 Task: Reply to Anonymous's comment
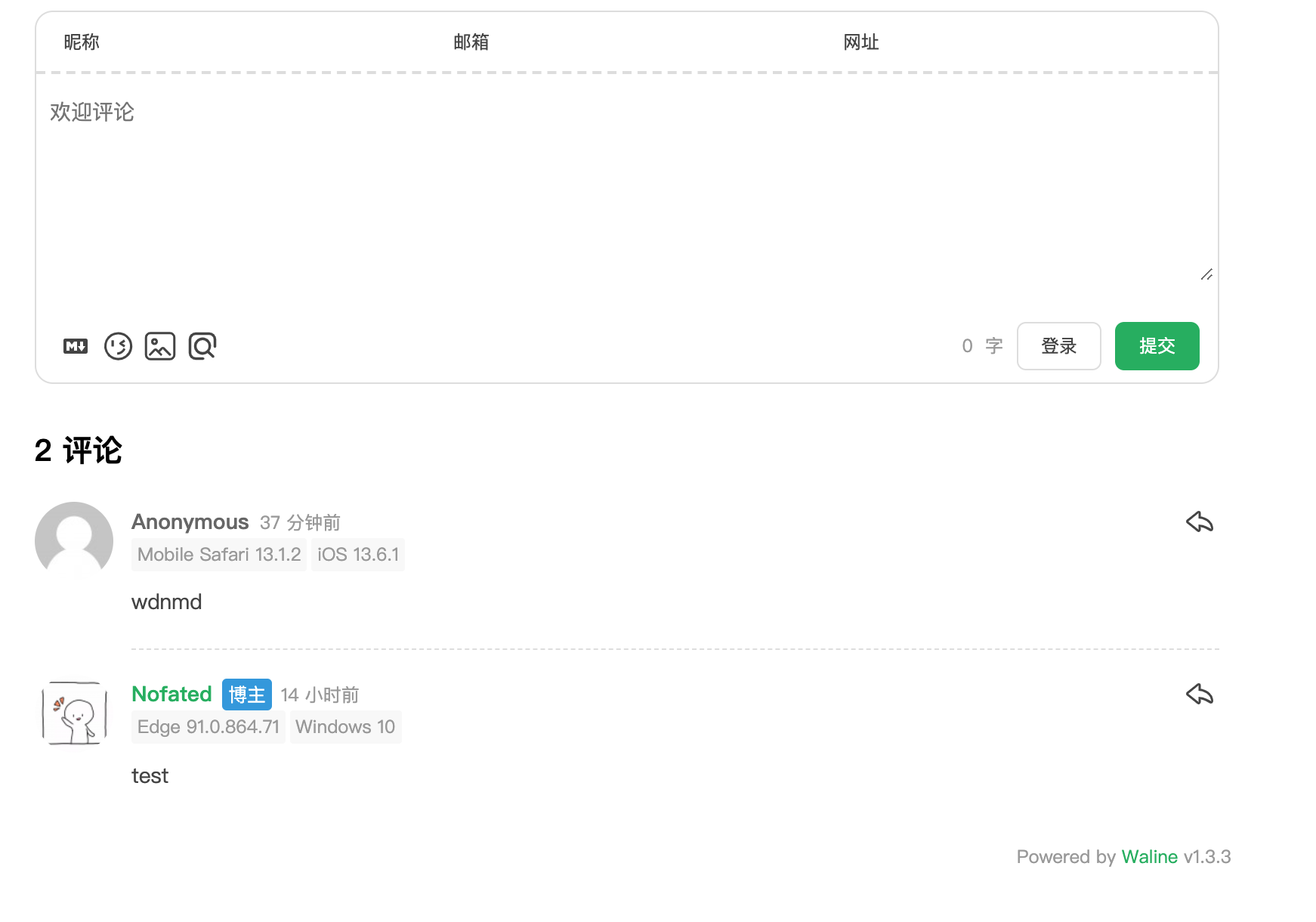point(1200,521)
